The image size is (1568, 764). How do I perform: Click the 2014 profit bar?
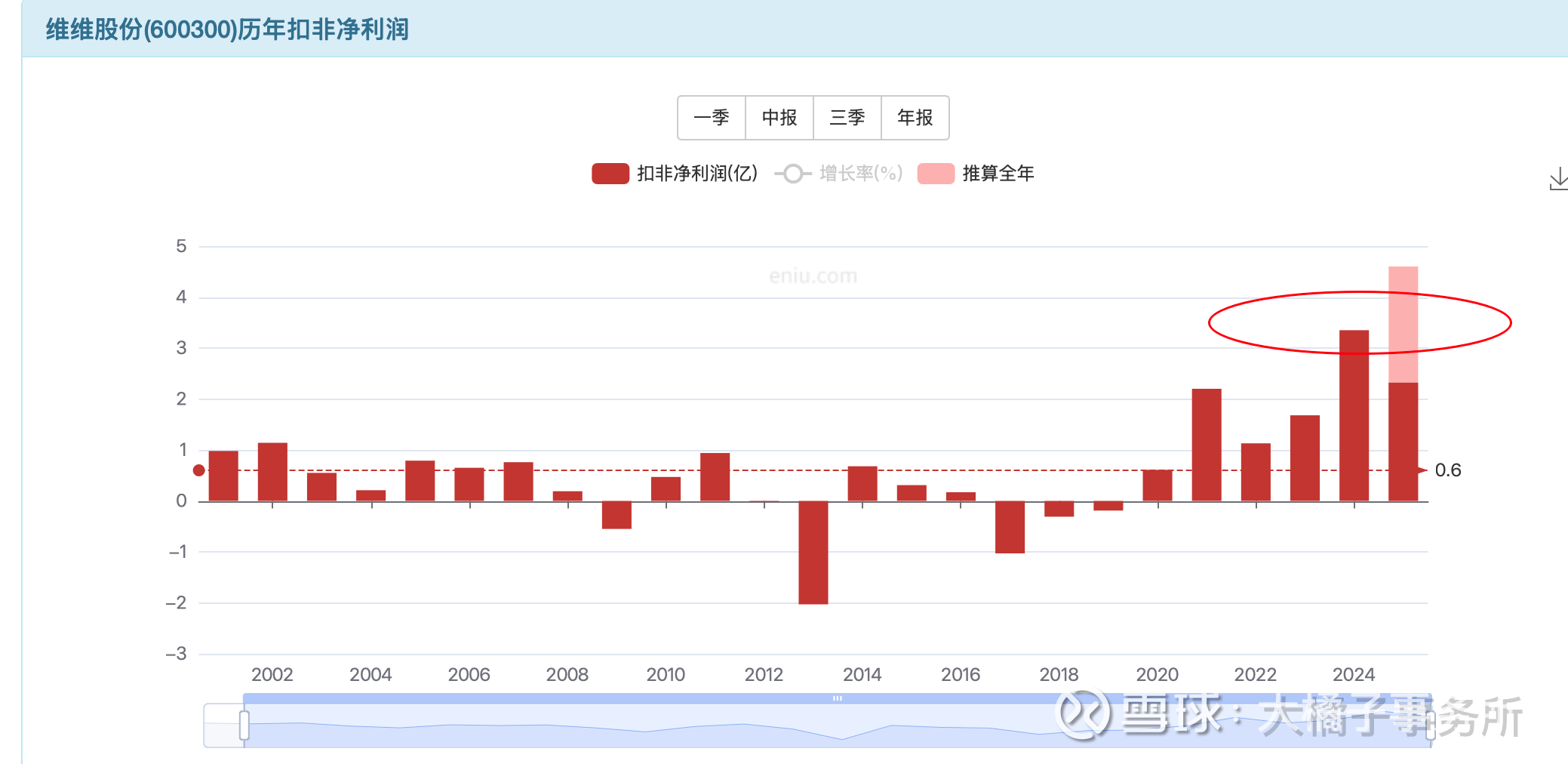[x=862, y=484]
